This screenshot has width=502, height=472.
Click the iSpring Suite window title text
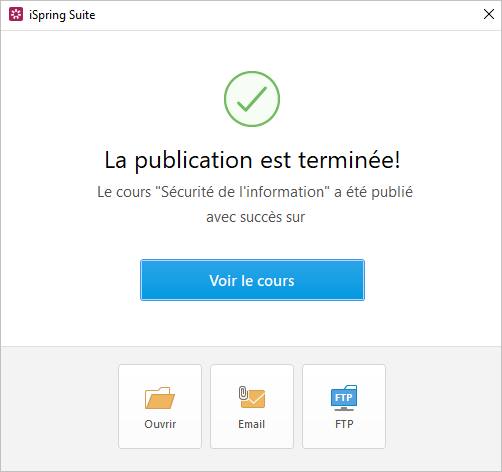[62, 15]
